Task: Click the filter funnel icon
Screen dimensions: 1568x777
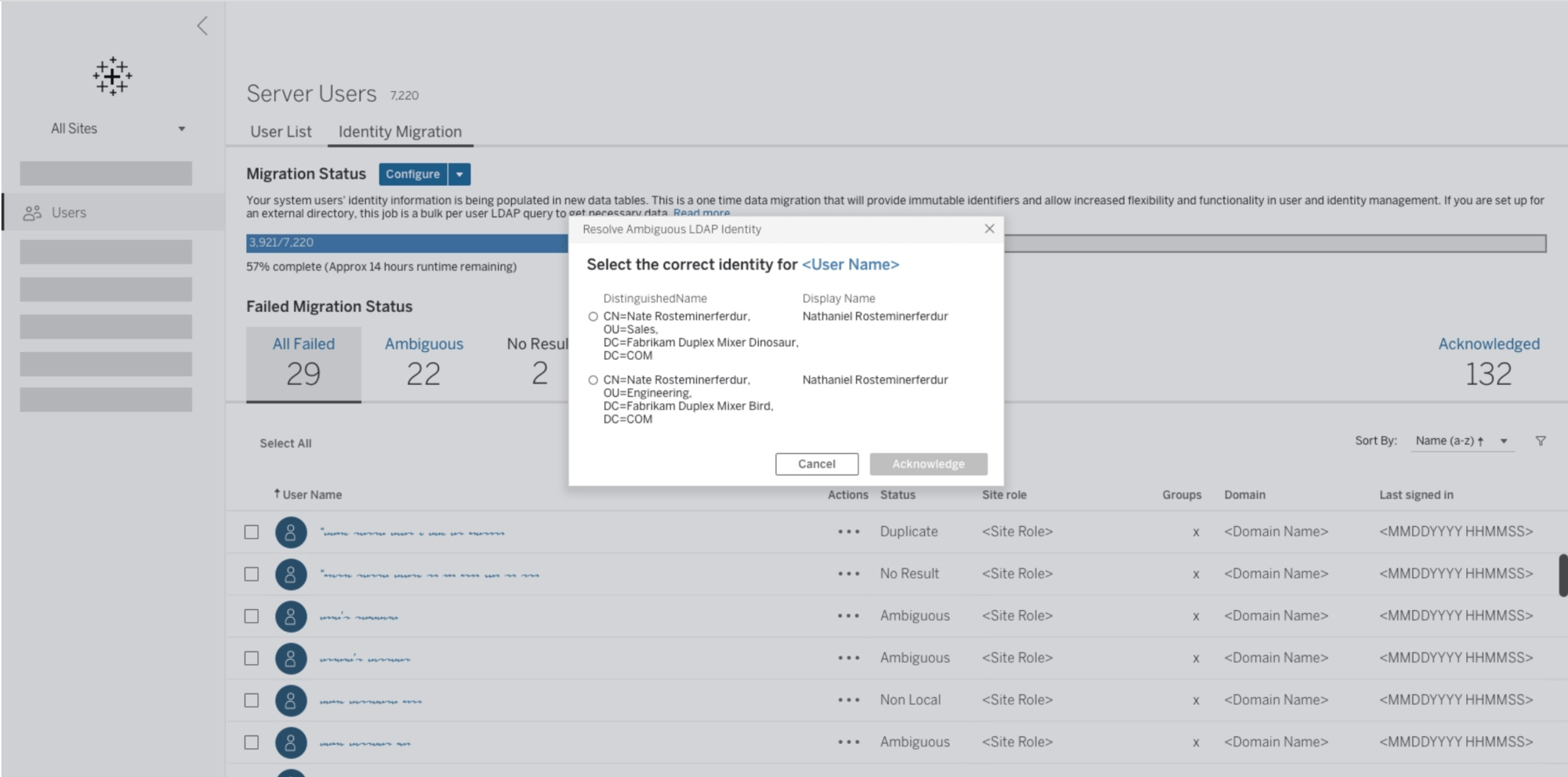Action: tap(1541, 441)
